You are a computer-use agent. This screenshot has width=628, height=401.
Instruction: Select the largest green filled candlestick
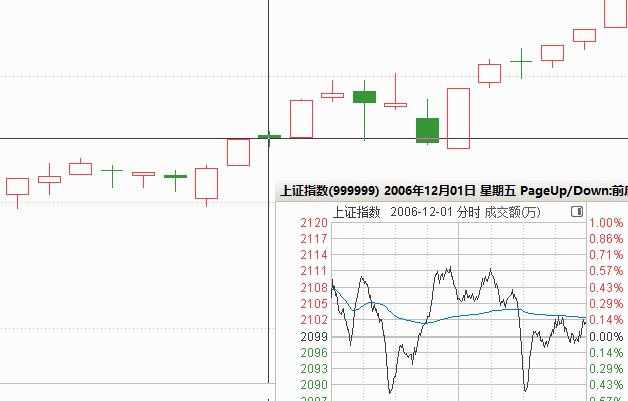[x=427, y=129]
